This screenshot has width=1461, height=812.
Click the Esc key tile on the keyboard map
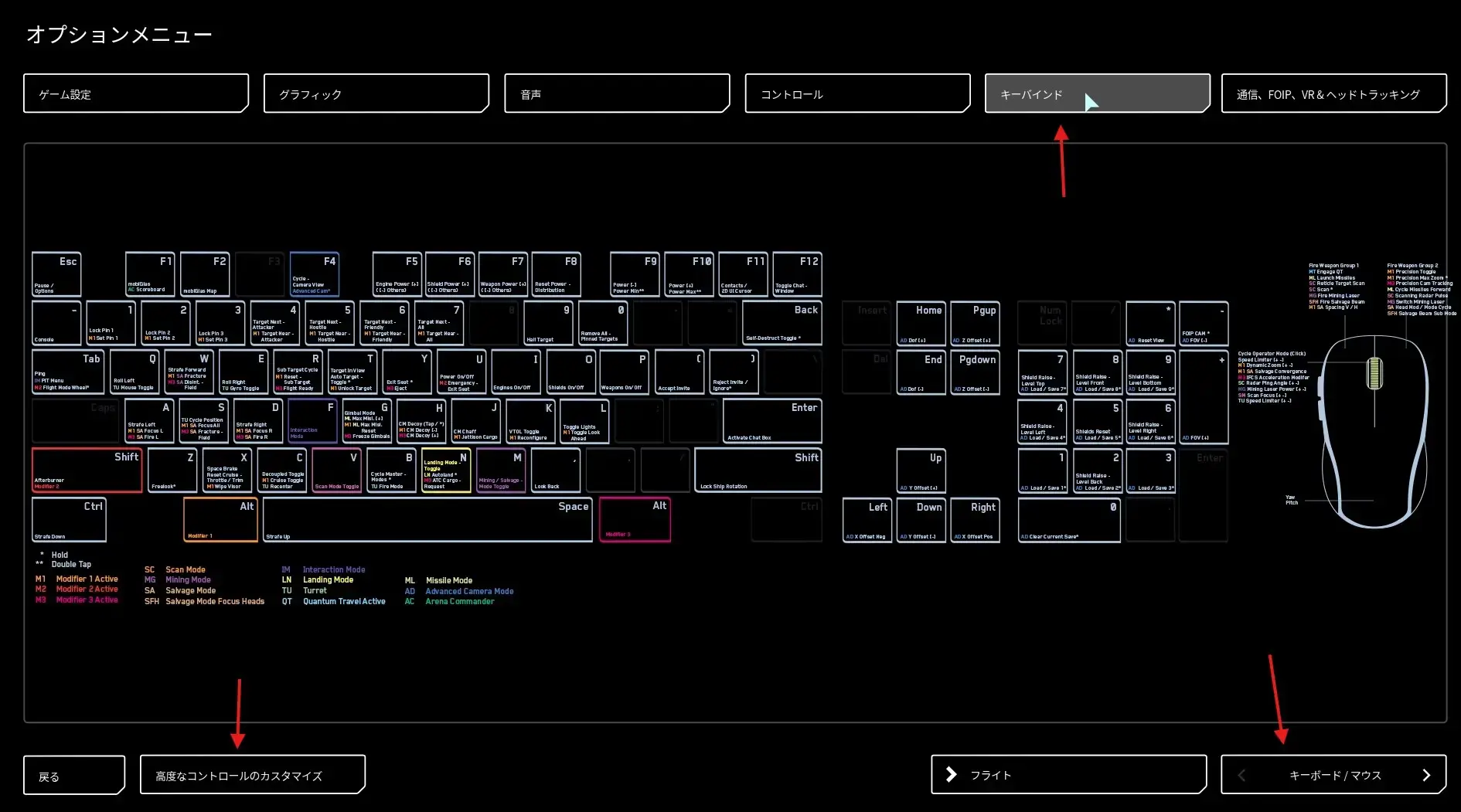56,274
